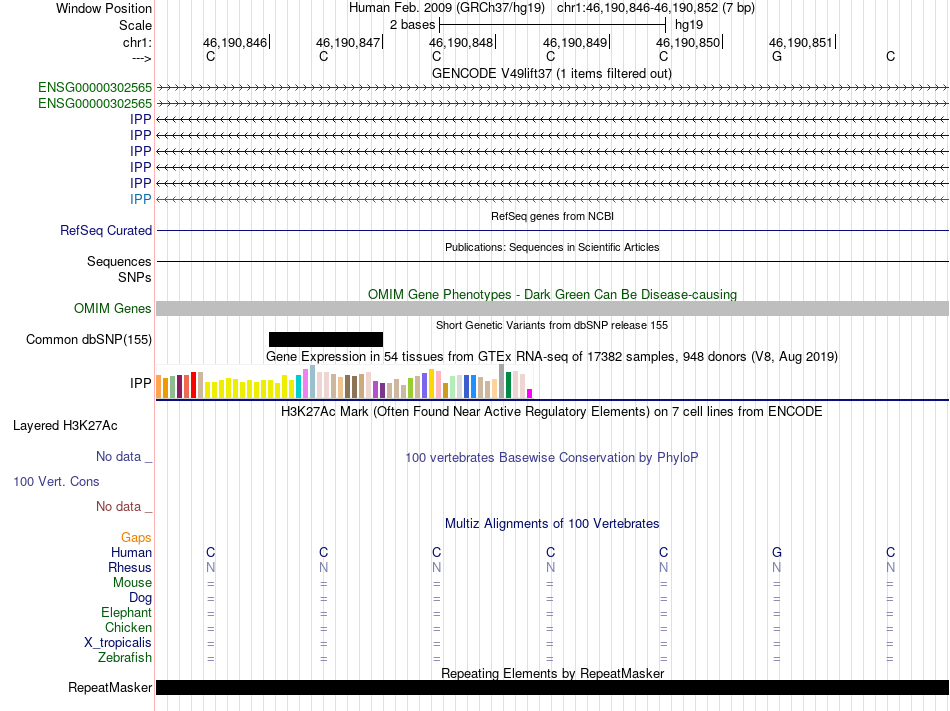The image size is (950, 711).
Task: Open '100 vertebrates Basewise Conservation by PhyloP' title
Action: (552, 458)
